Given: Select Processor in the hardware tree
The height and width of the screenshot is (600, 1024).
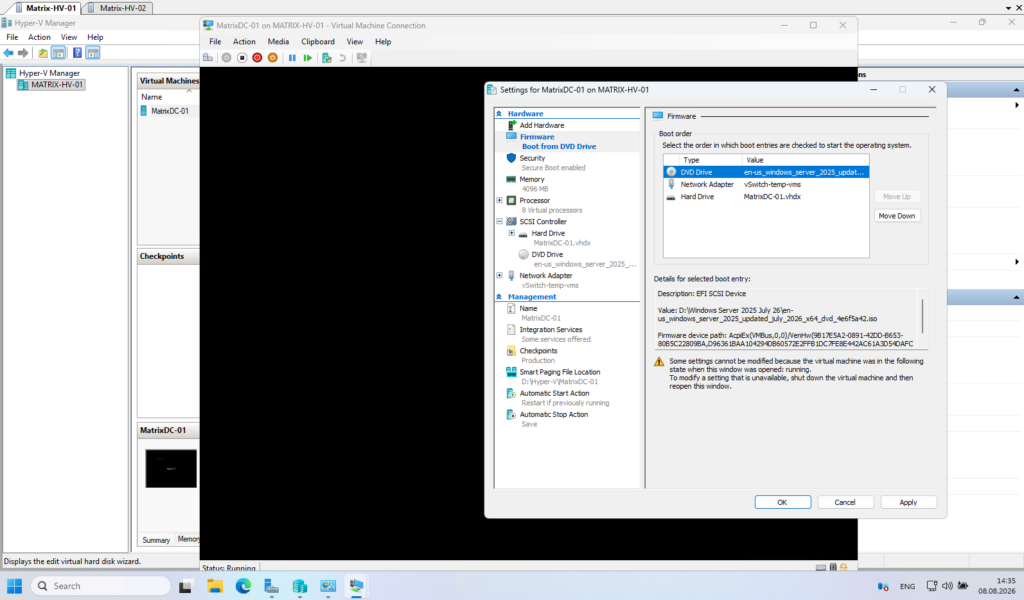Looking at the screenshot, I should coord(534,200).
